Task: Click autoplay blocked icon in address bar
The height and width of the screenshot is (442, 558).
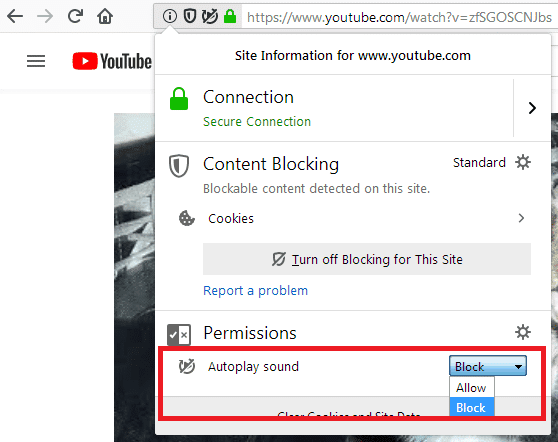Action: tap(210, 16)
